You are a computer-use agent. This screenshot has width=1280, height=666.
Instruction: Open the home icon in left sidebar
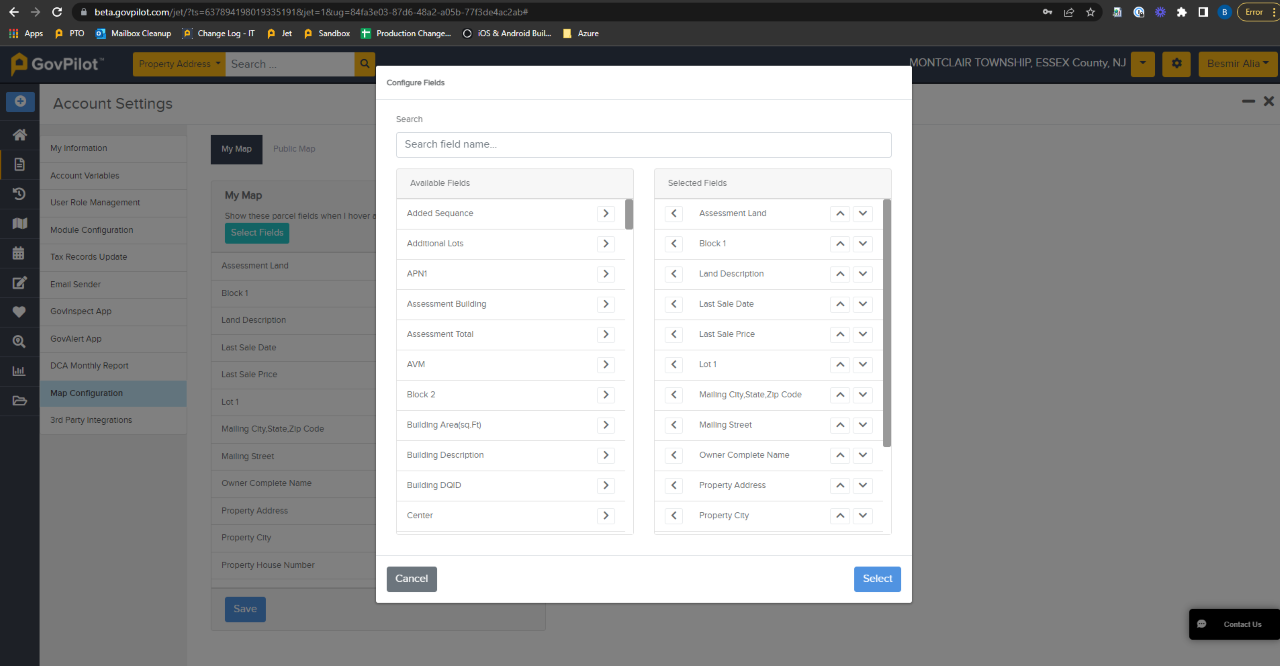coord(19,135)
